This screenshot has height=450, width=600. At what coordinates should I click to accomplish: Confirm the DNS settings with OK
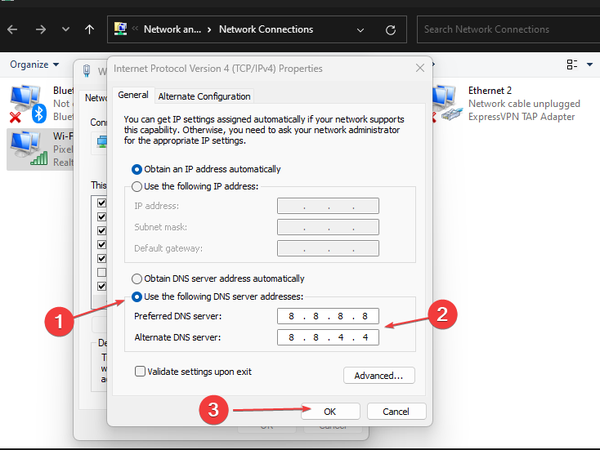coord(329,411)
